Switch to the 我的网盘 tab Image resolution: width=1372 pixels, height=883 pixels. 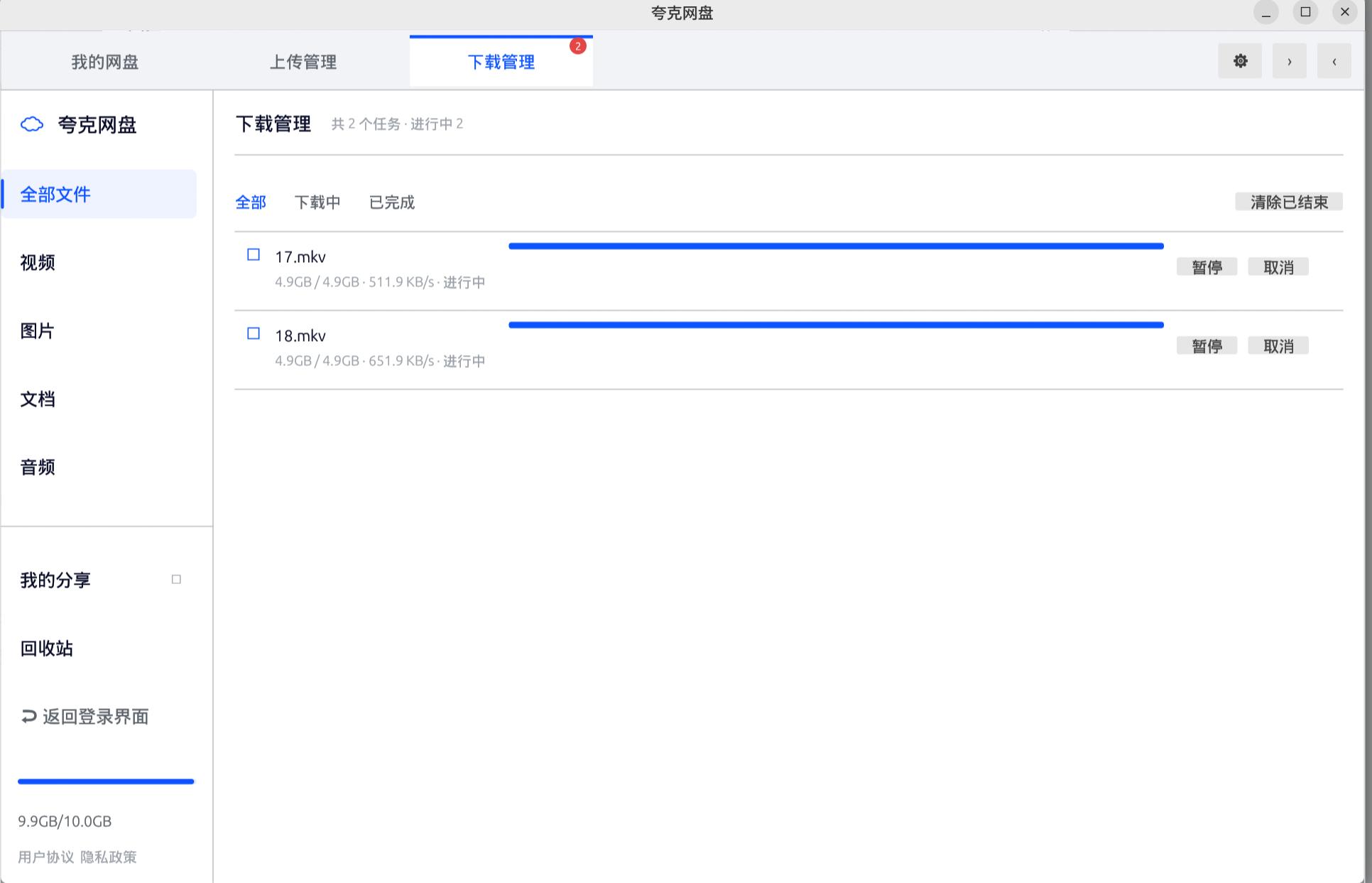coord(105,62)
